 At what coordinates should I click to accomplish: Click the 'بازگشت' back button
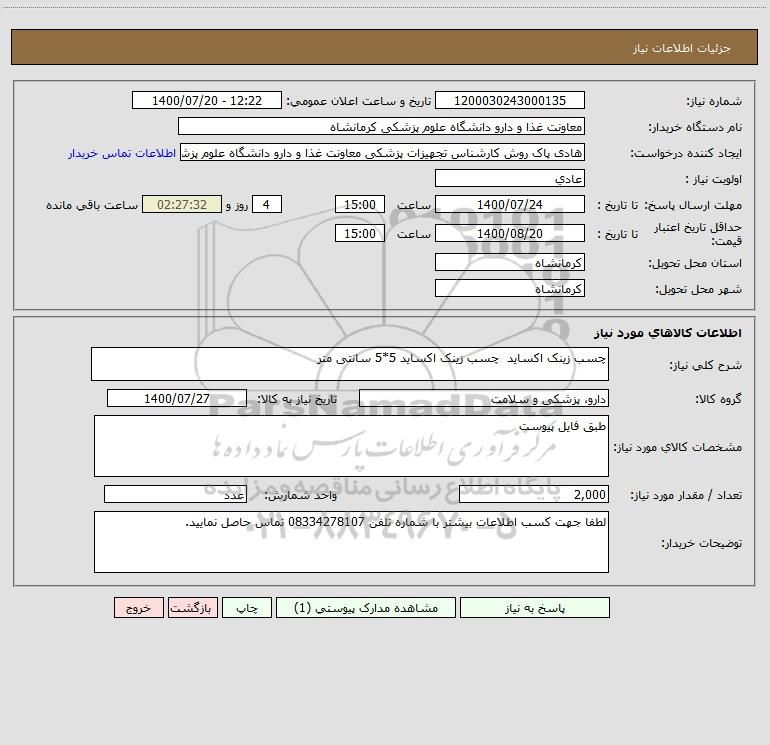click(x=192, y=607)
